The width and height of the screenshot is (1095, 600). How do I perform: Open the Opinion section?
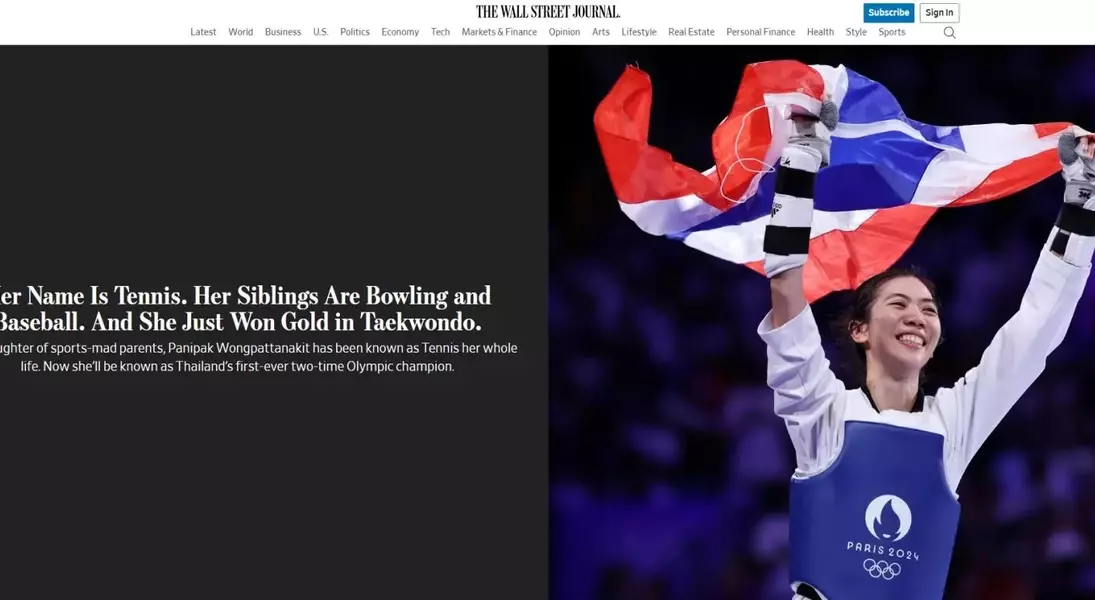point(564,32)
